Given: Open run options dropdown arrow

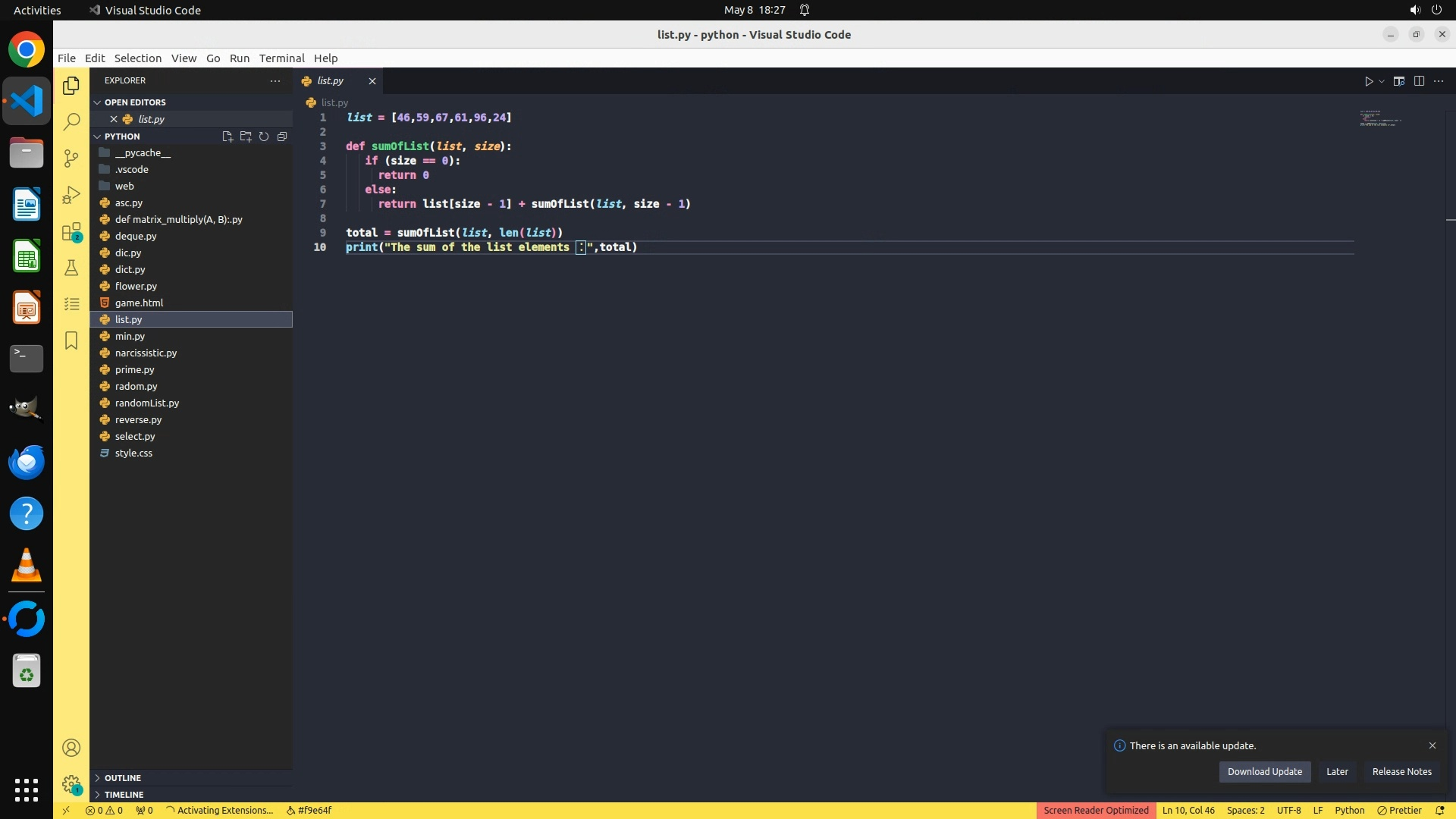Looking at the screenshot, I should 1382,81.
